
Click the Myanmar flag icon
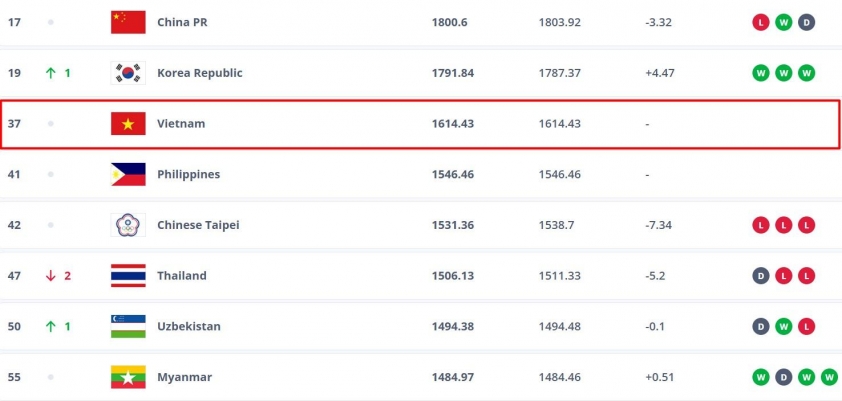pyautogui.click(x=128, y=377)
